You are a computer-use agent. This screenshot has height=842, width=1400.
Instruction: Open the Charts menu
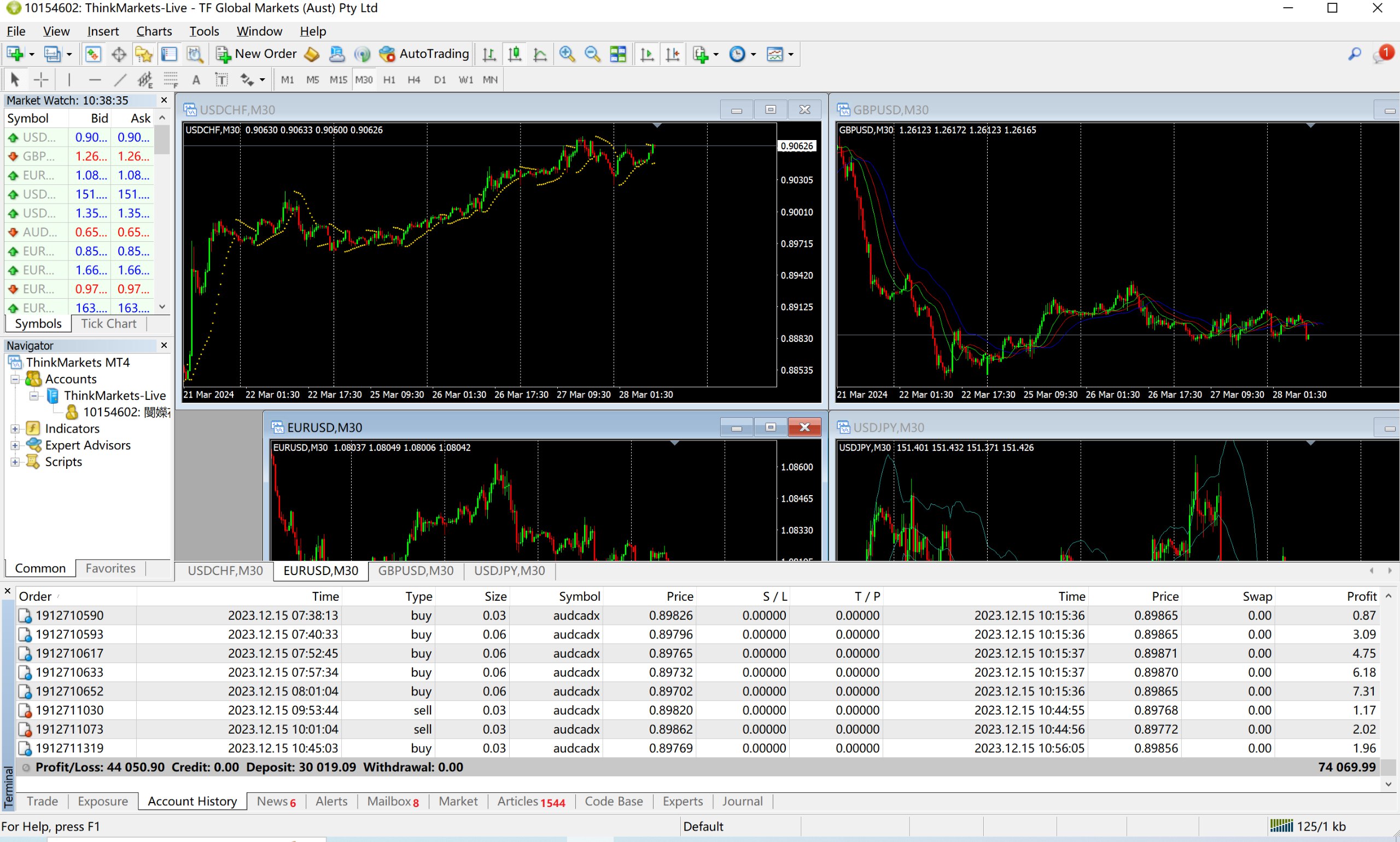coord(154,31)
